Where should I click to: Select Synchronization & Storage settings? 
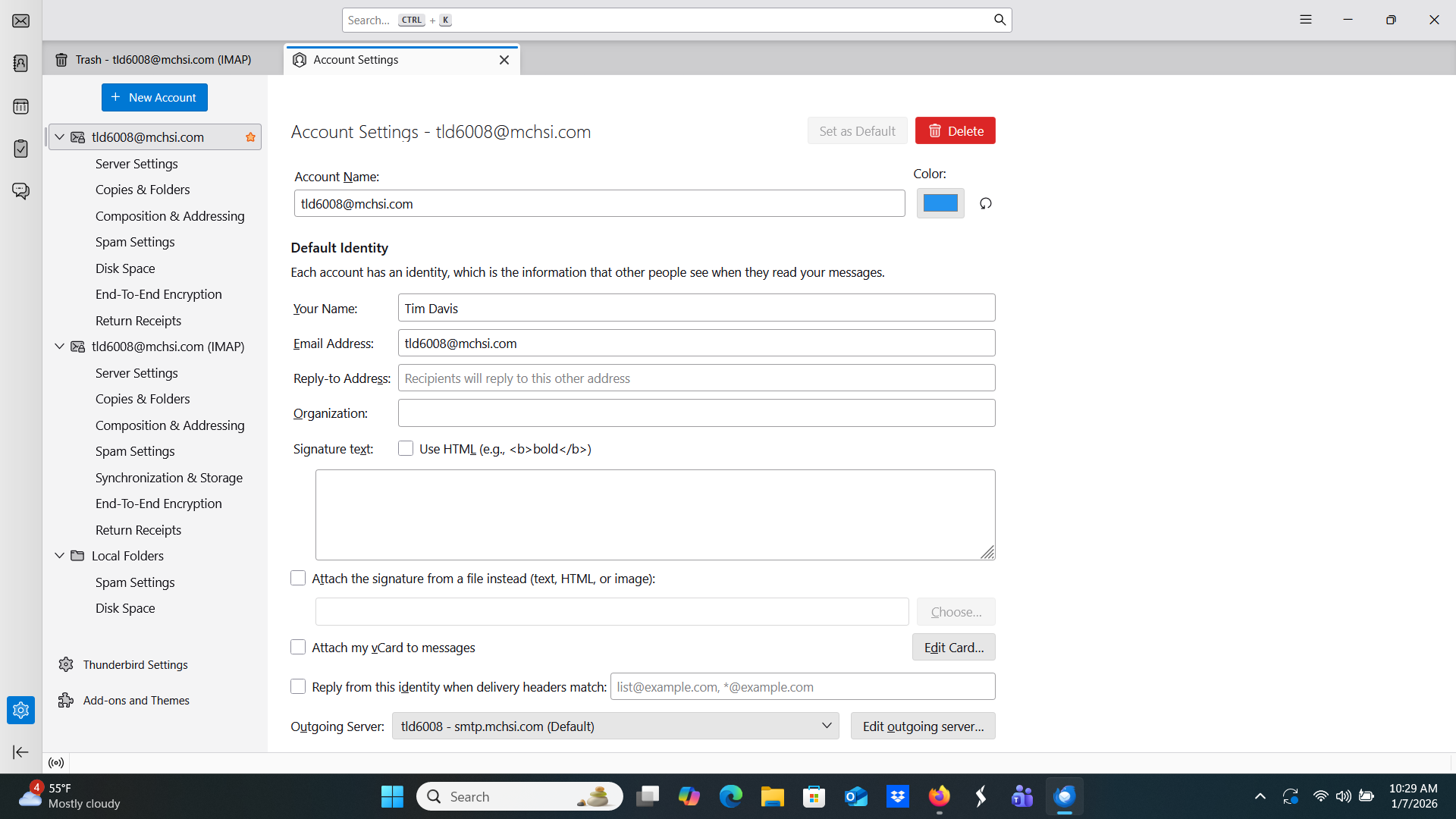click(x=168, y=477)
